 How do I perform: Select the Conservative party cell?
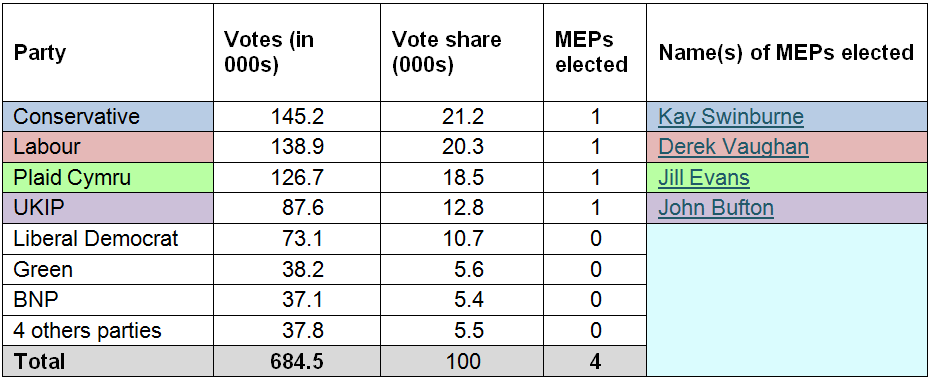click(x=108, y=116)
